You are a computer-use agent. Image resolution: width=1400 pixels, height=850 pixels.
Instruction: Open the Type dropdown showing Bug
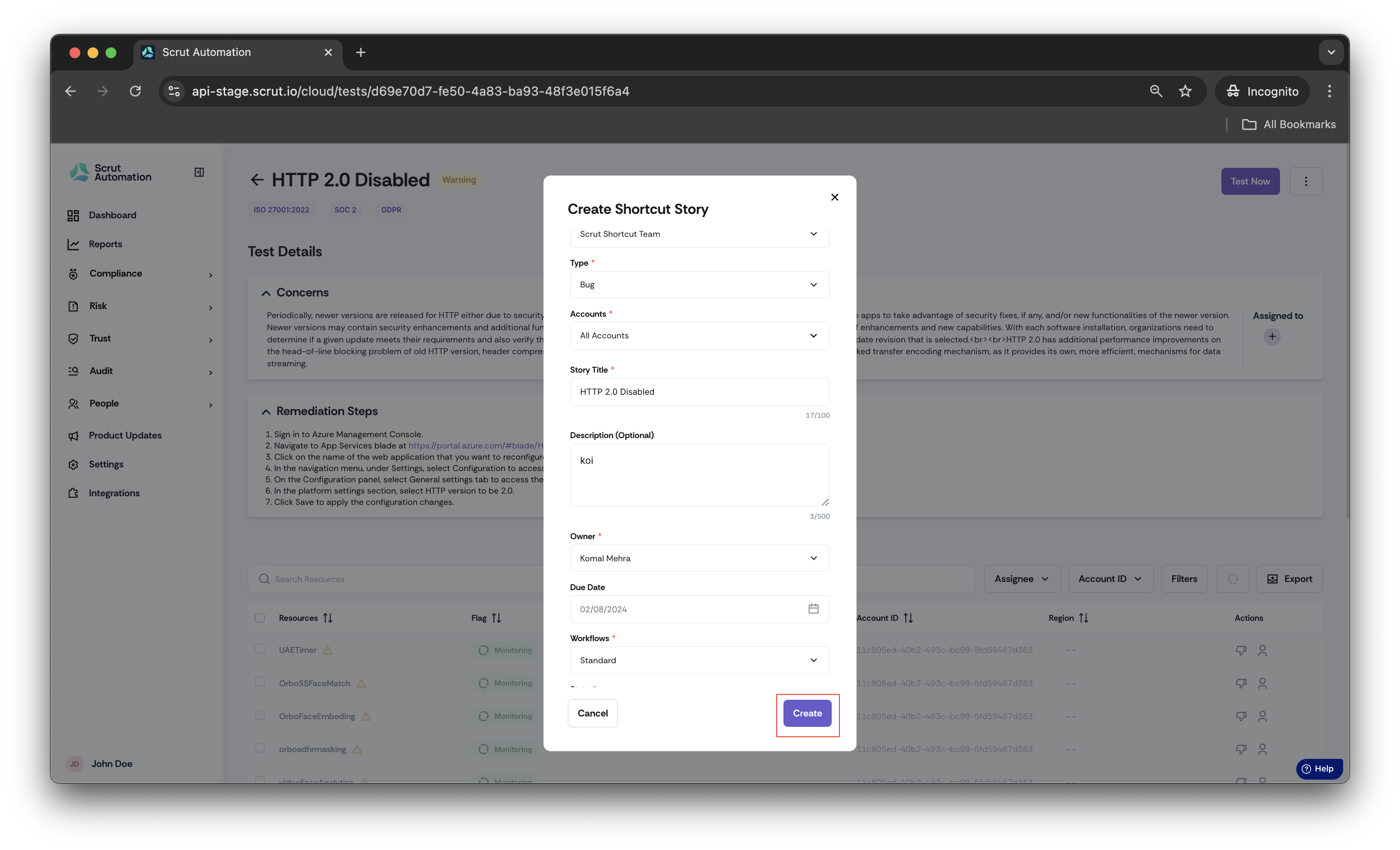(699, 285)
